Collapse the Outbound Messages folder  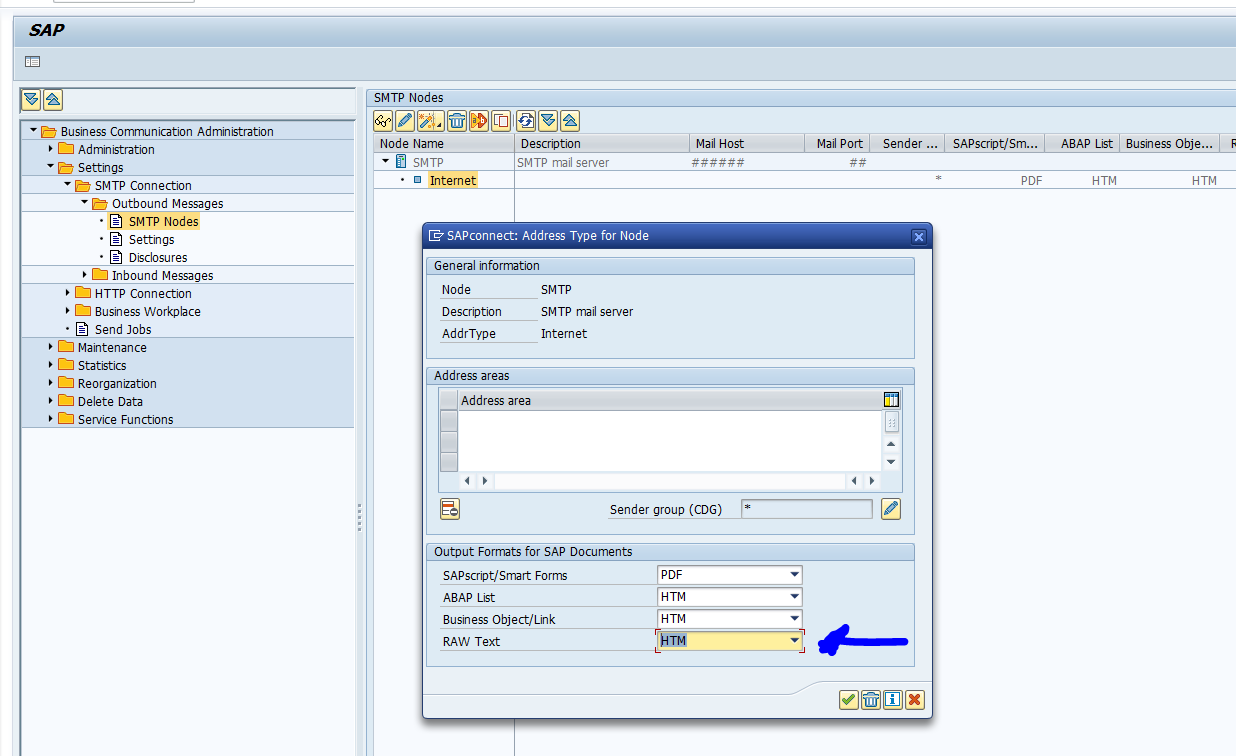point(85,203)
